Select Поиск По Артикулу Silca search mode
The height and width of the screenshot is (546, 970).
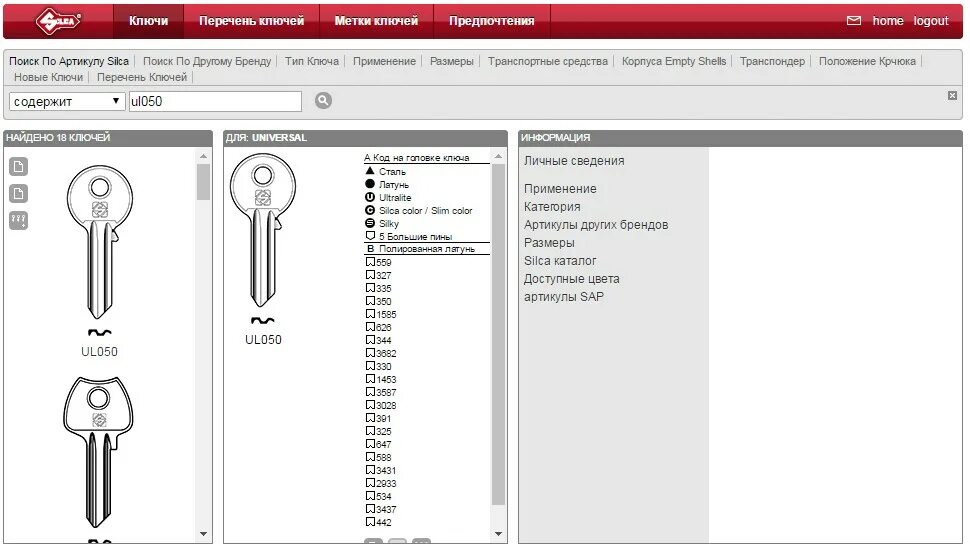click(x=69, y=61)
